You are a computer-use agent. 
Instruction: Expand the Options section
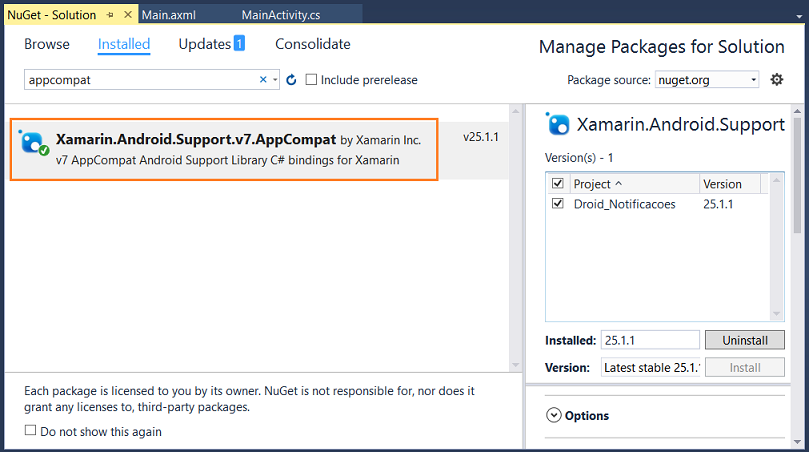(x=554, y=415)
